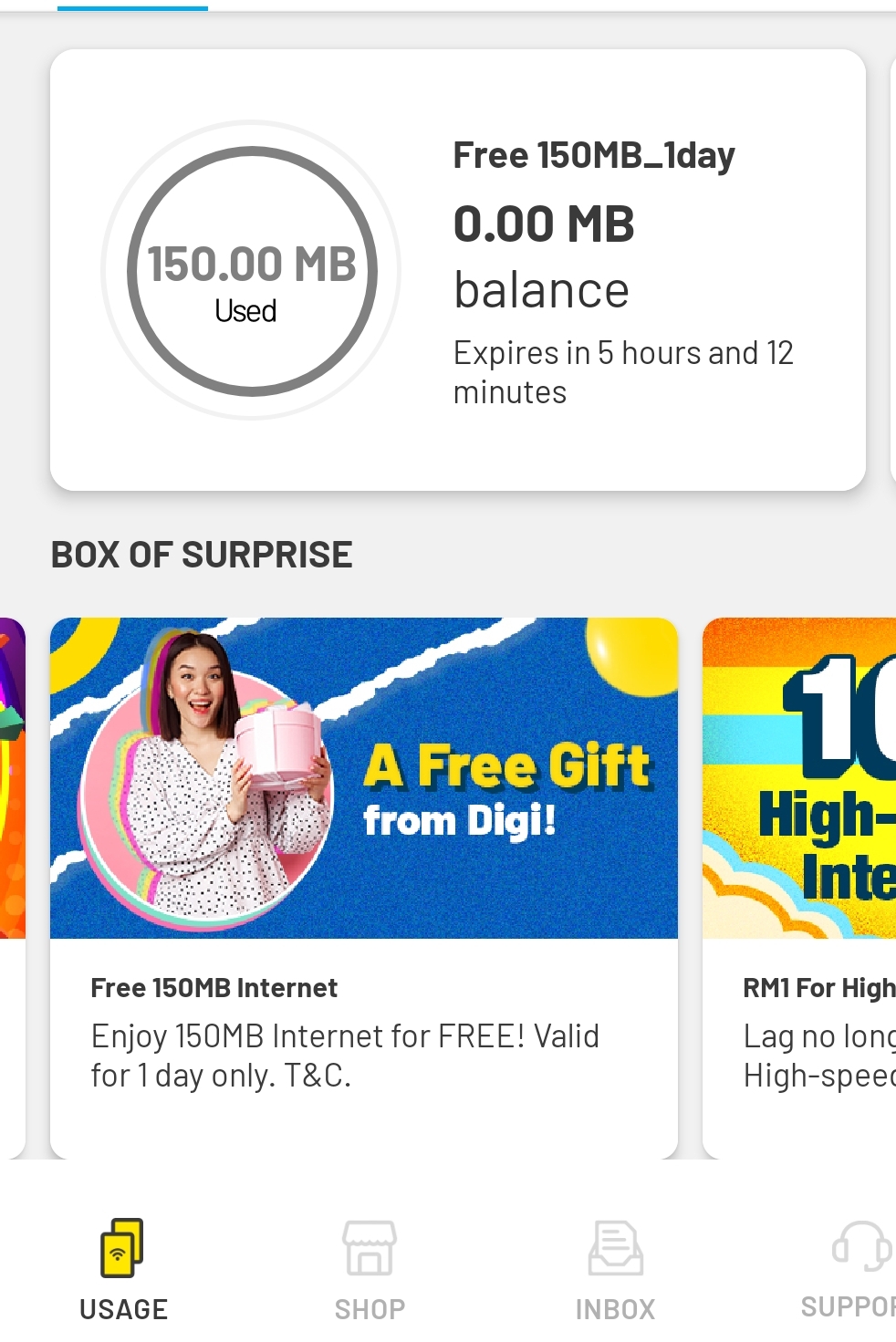The width and height of the screenshot is (896, 1342).
Task: Tap the Support headset icon
Action: pos(862,1246)
